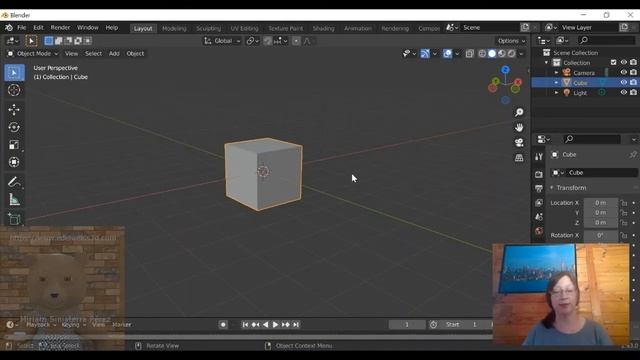The width and height of the screenshot is (640, 360).
Task: Select the Annotate tool
Action: tap(14, 182)
